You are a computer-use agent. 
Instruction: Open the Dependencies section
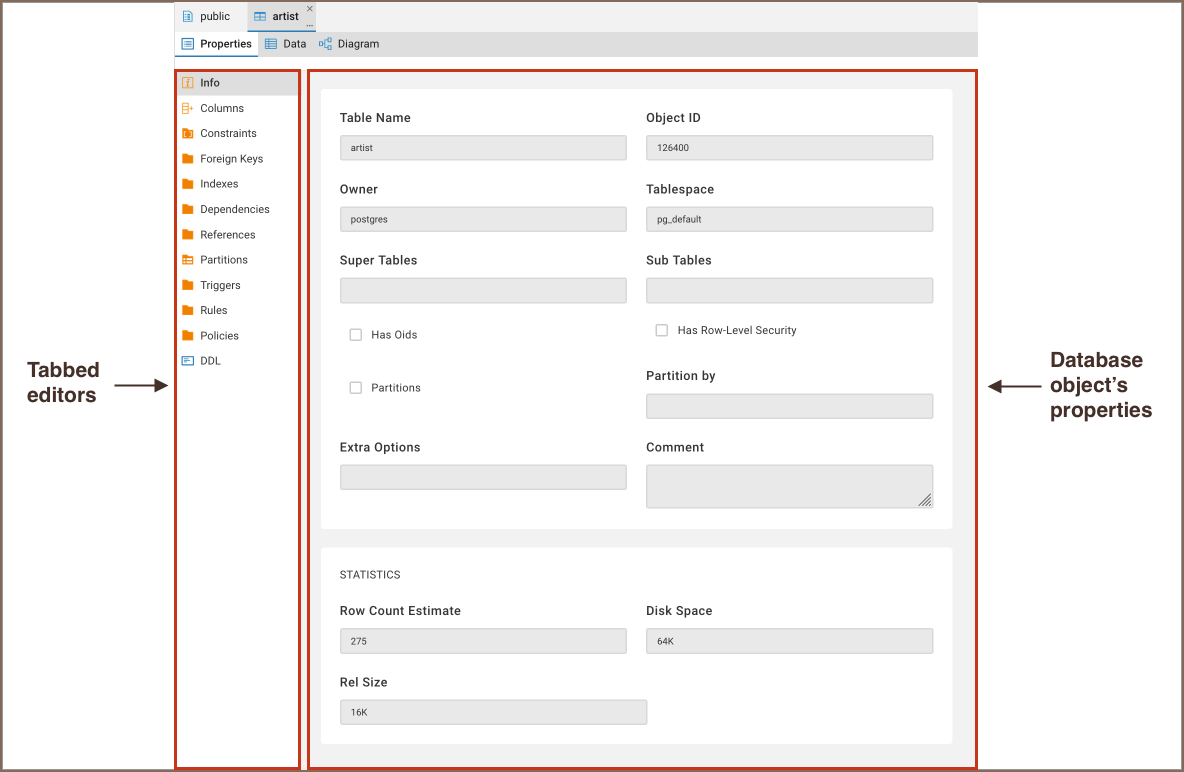234,209
